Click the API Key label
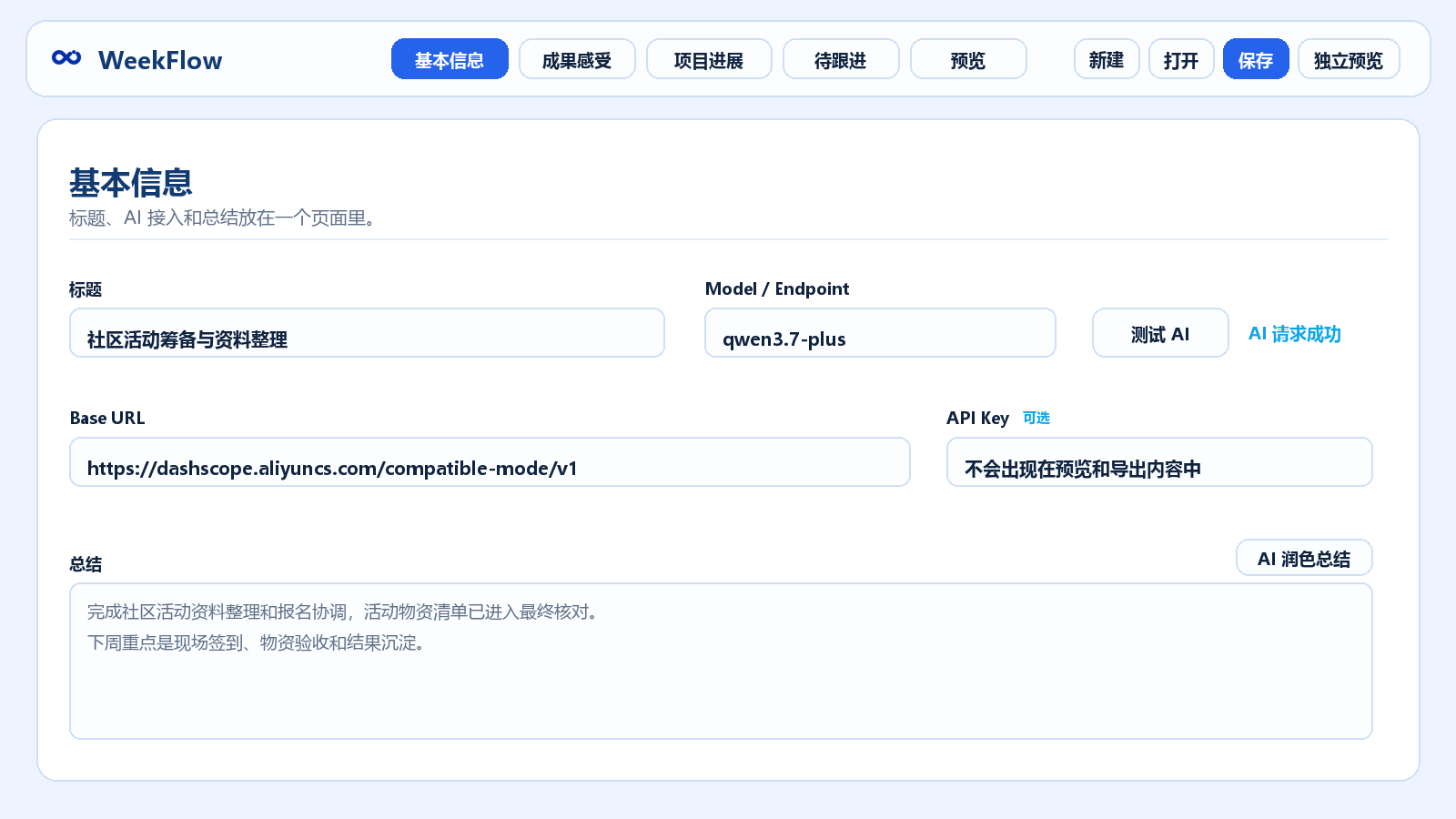 pos(977,418)
